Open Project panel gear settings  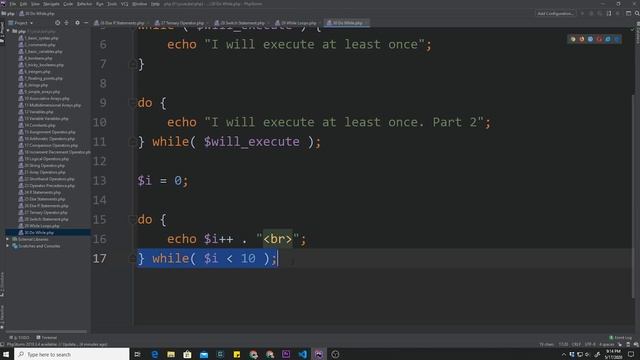pos(77,23)
